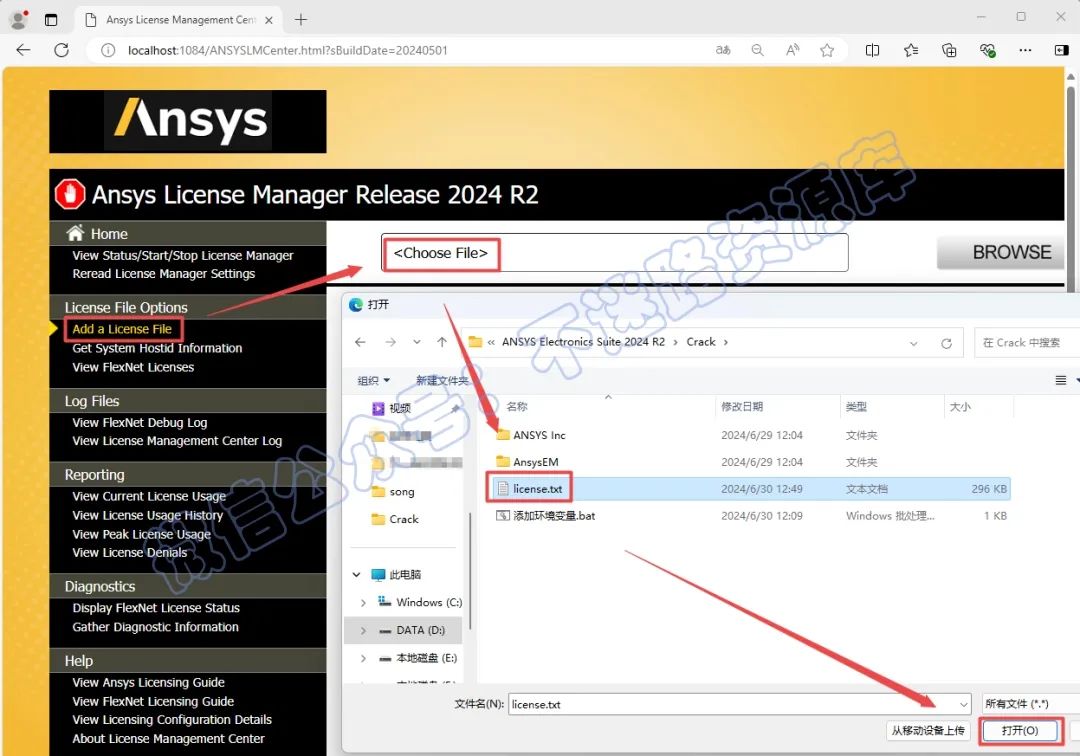This screenshot has width=1080, height=756.
Task: Open the file name combo box dropdown
Action: click(963, 704)
